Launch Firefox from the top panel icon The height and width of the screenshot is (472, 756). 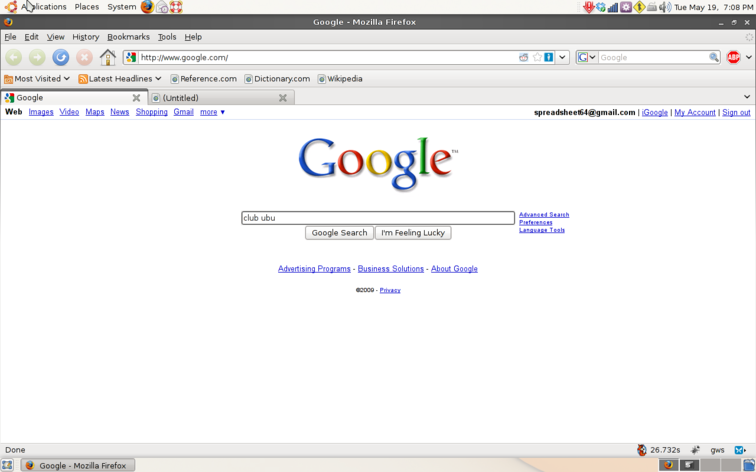pos(147,7)
